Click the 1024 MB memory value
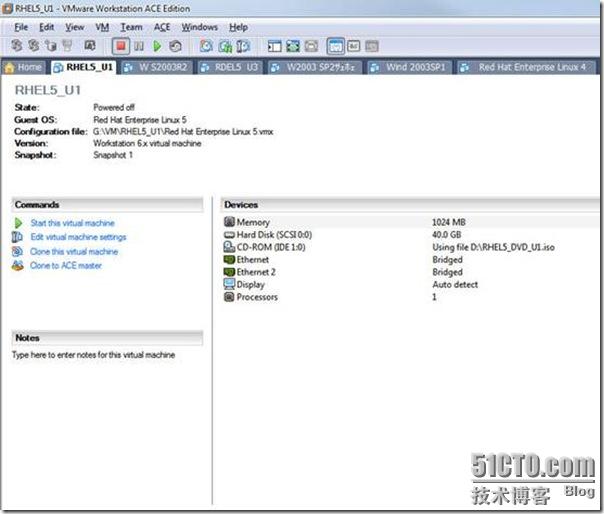 coord(449,222)
